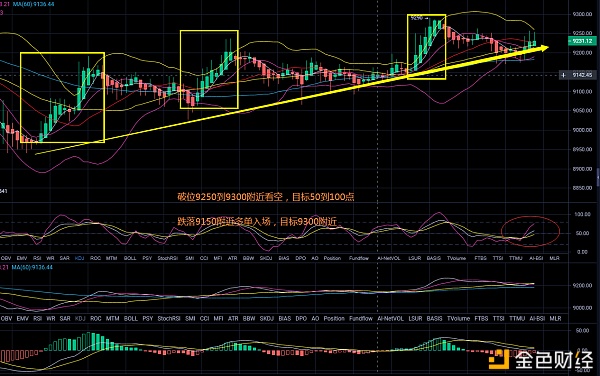Select AO in the indicator row under the KDJ panel
600x376 pixels.
point(315,258)
